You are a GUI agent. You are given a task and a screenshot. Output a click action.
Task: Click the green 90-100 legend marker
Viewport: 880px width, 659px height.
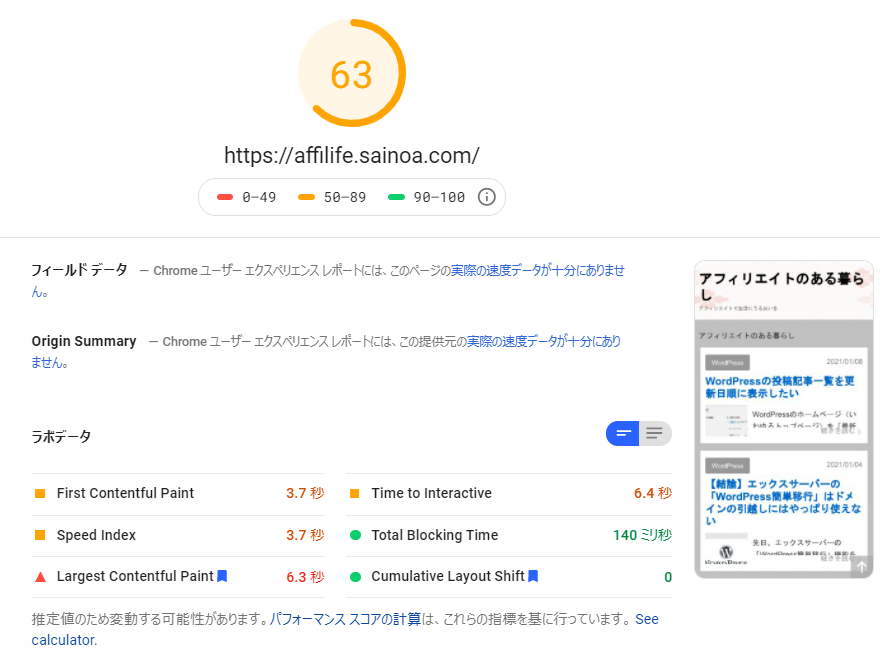[396, 197]
